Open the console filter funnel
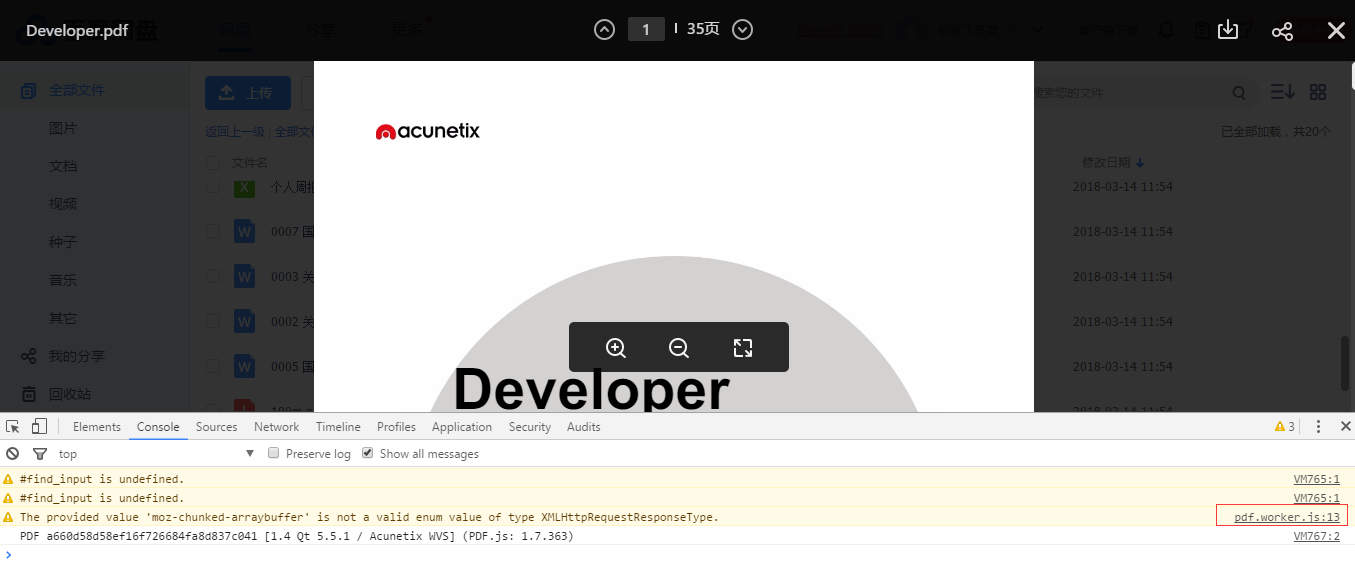Image resolution: width=1355 pixels, height=562 pixels. [x=39, y=454]
